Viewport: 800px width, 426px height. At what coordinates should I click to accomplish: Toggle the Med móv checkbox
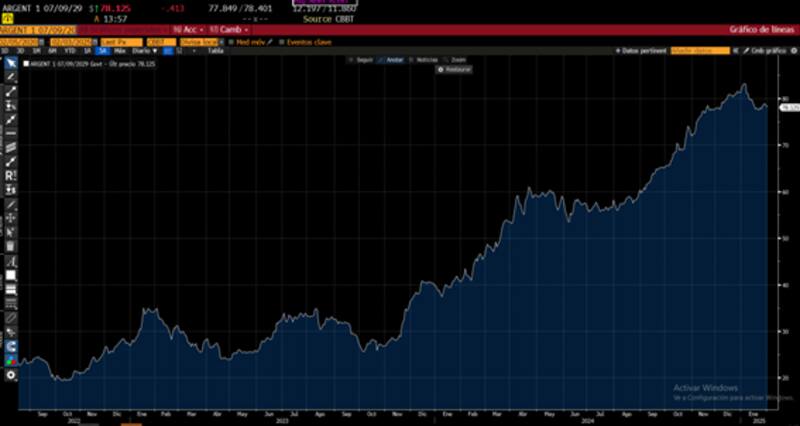point(231,42)
